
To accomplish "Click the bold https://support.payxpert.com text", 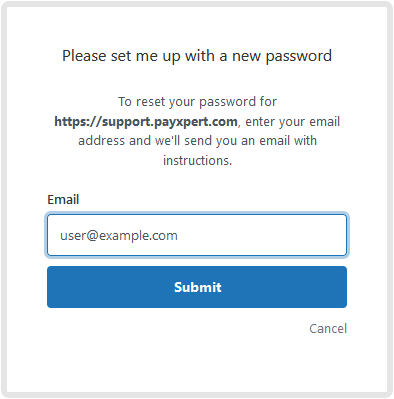I will pos(146,122).
